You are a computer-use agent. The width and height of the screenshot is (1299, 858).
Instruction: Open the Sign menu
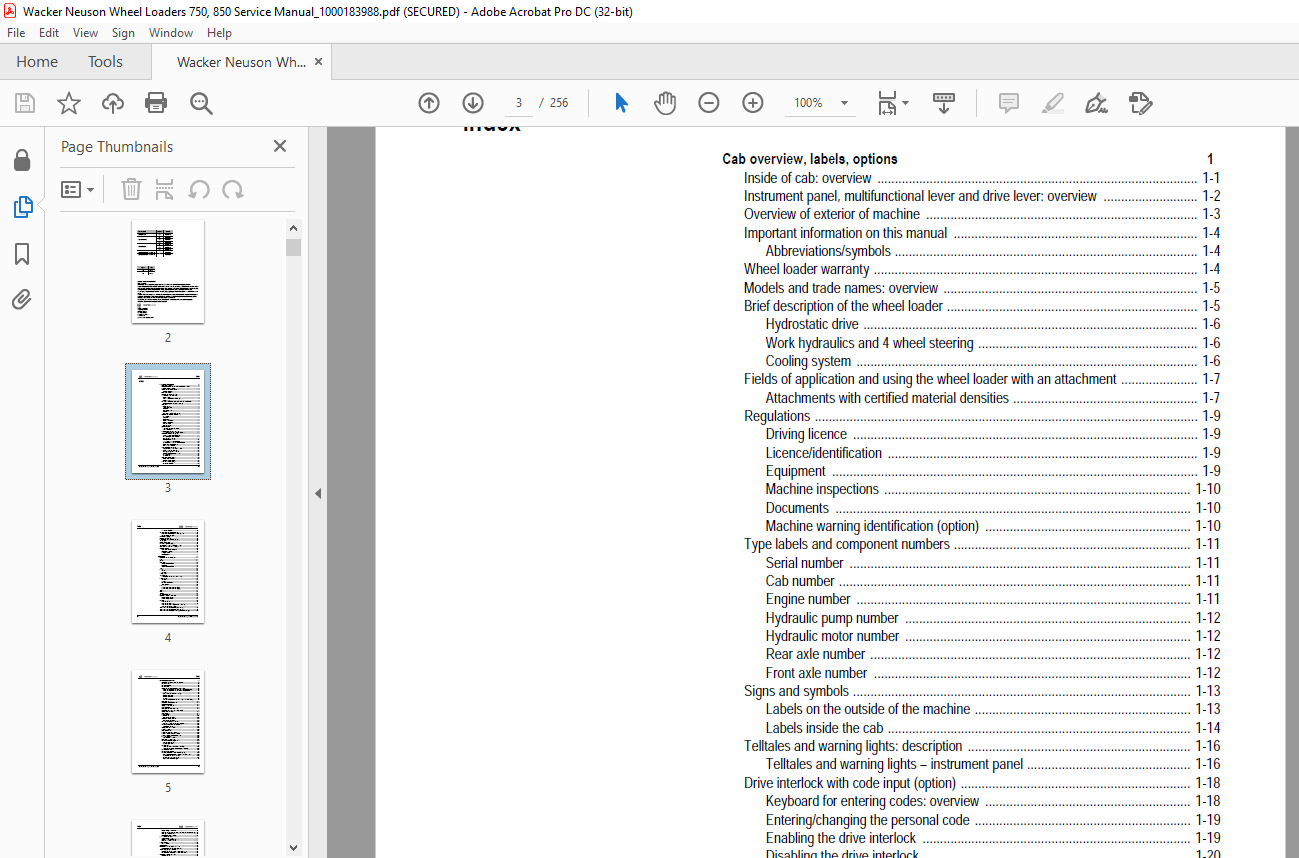[123, 33]
